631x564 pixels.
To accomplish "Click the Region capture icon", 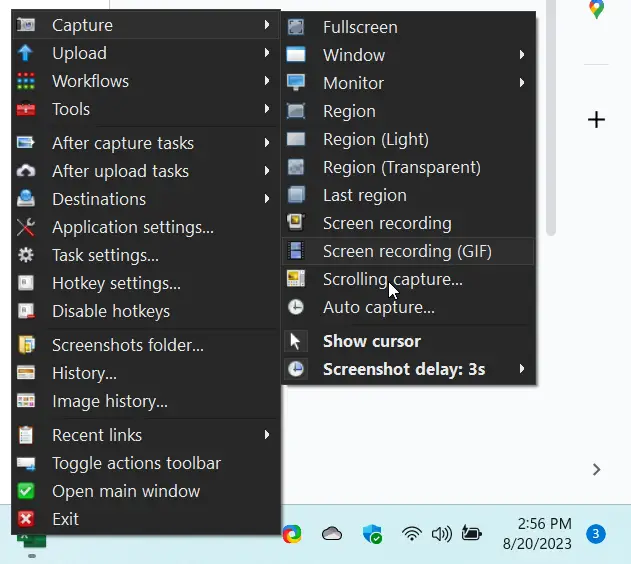I will click(x=296, y=111).
